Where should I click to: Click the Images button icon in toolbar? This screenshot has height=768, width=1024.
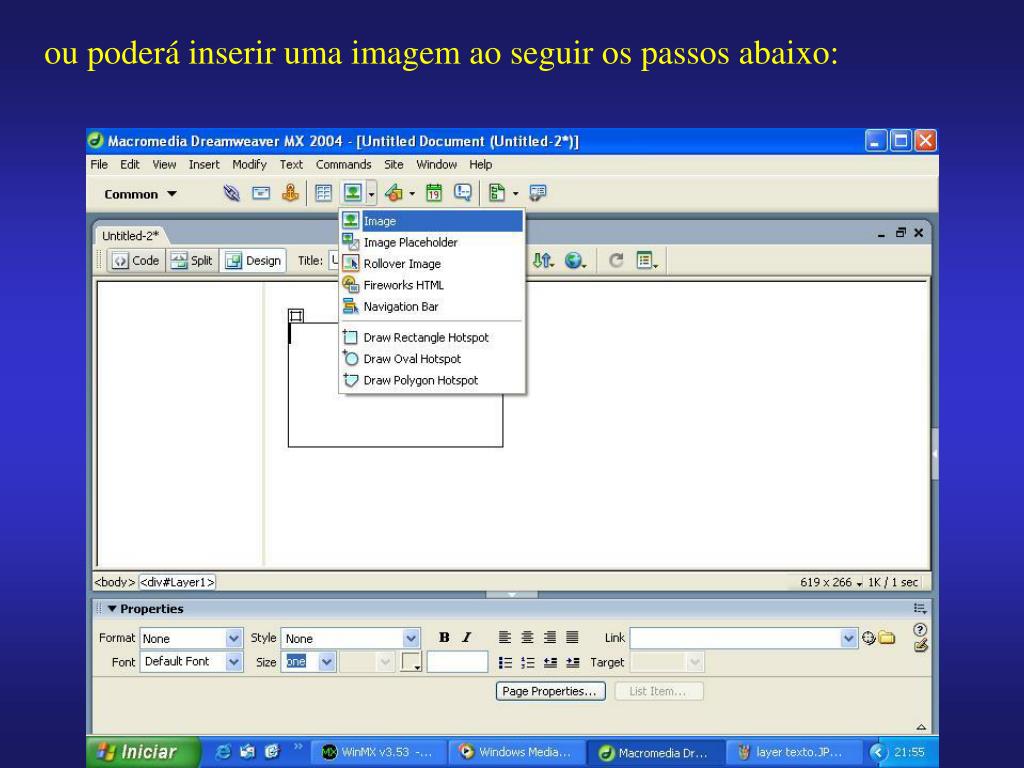tap(353, 193)
